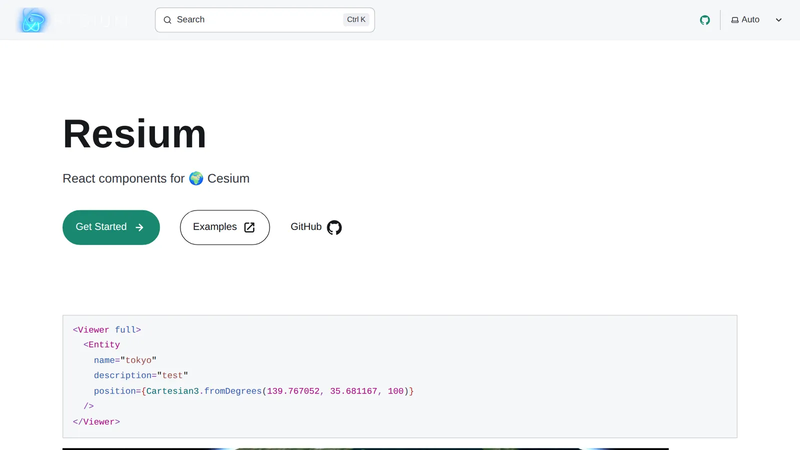This screenshot has height=450, width=800.
Task: Open the Examples button
Action: [x=224, y=227]
